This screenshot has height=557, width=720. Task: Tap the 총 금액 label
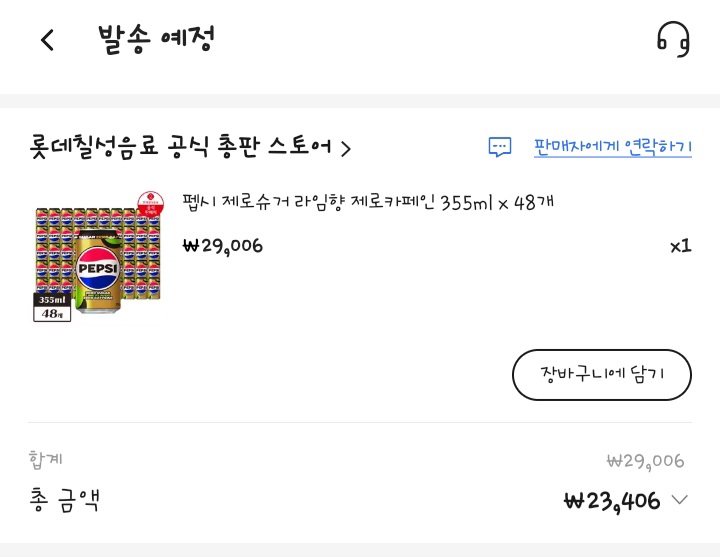[x=64, y=500]
